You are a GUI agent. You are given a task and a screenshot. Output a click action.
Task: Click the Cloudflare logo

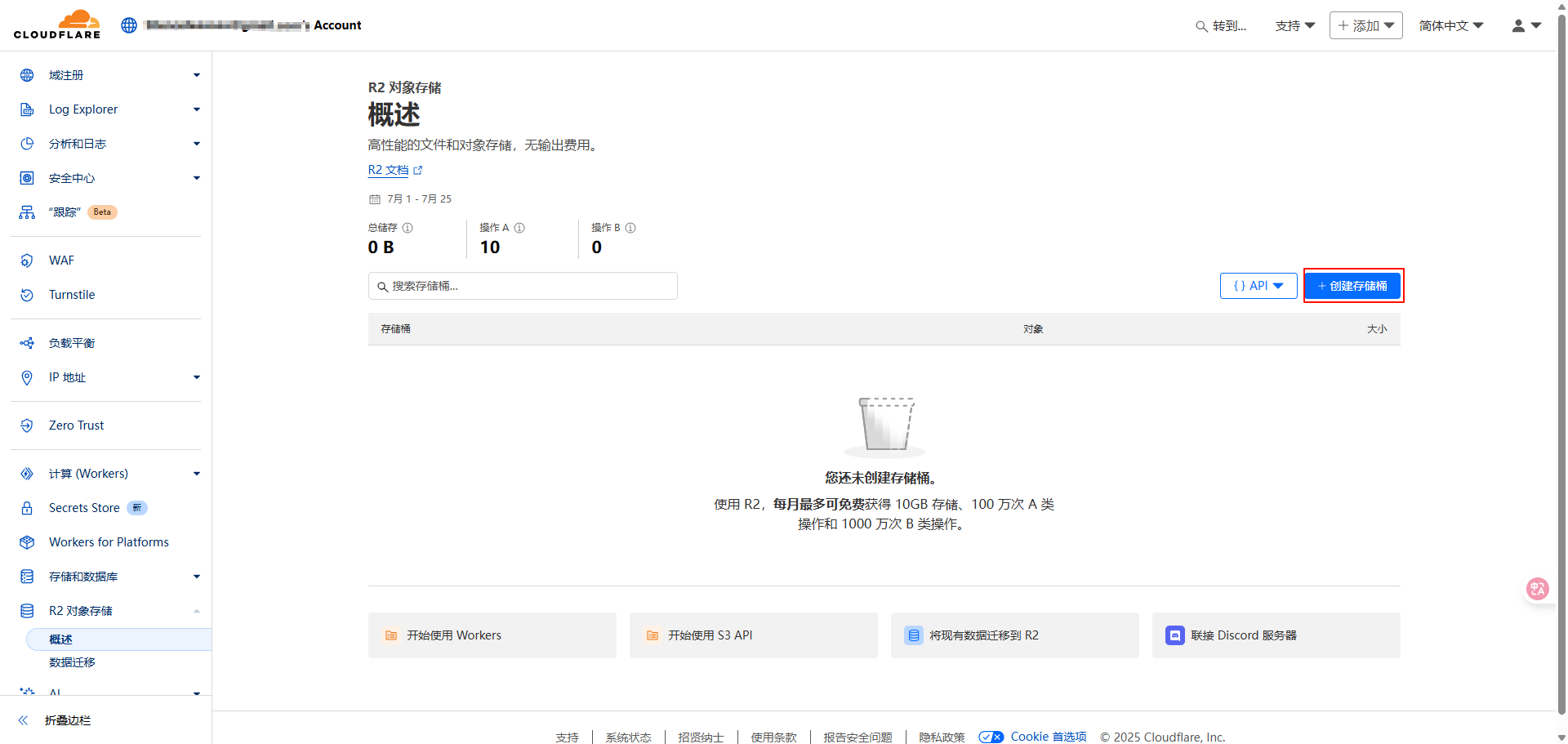click(x=57, y=25)
